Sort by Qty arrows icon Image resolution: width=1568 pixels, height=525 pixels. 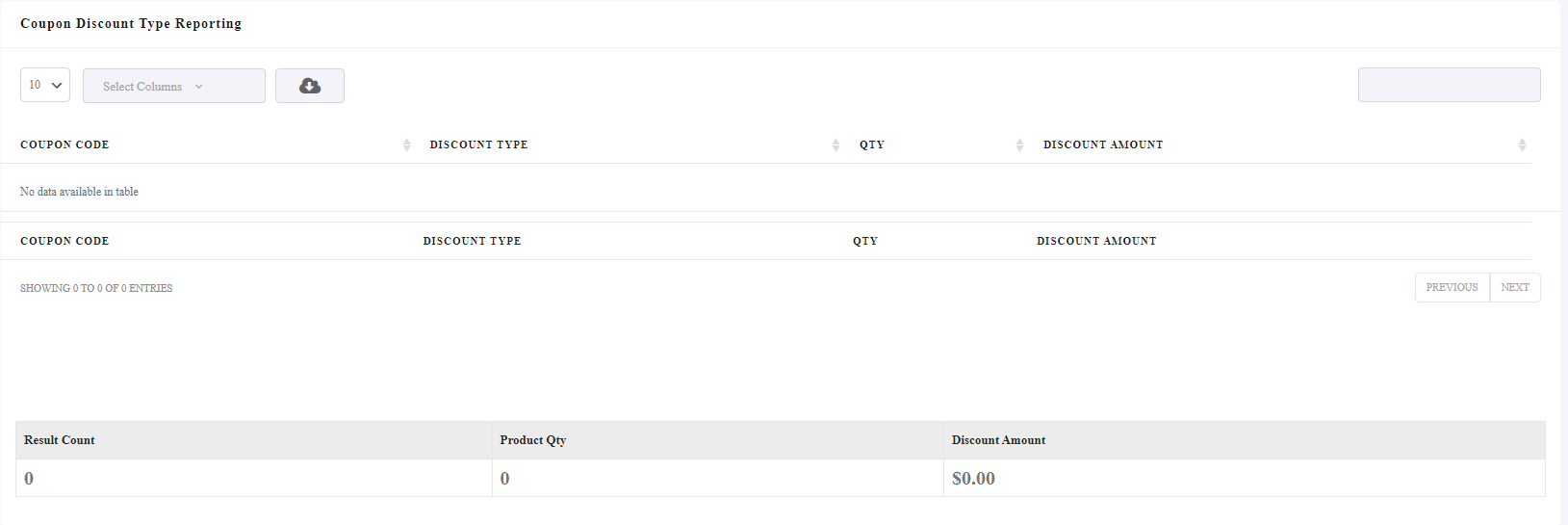[x=1019, y=144]
